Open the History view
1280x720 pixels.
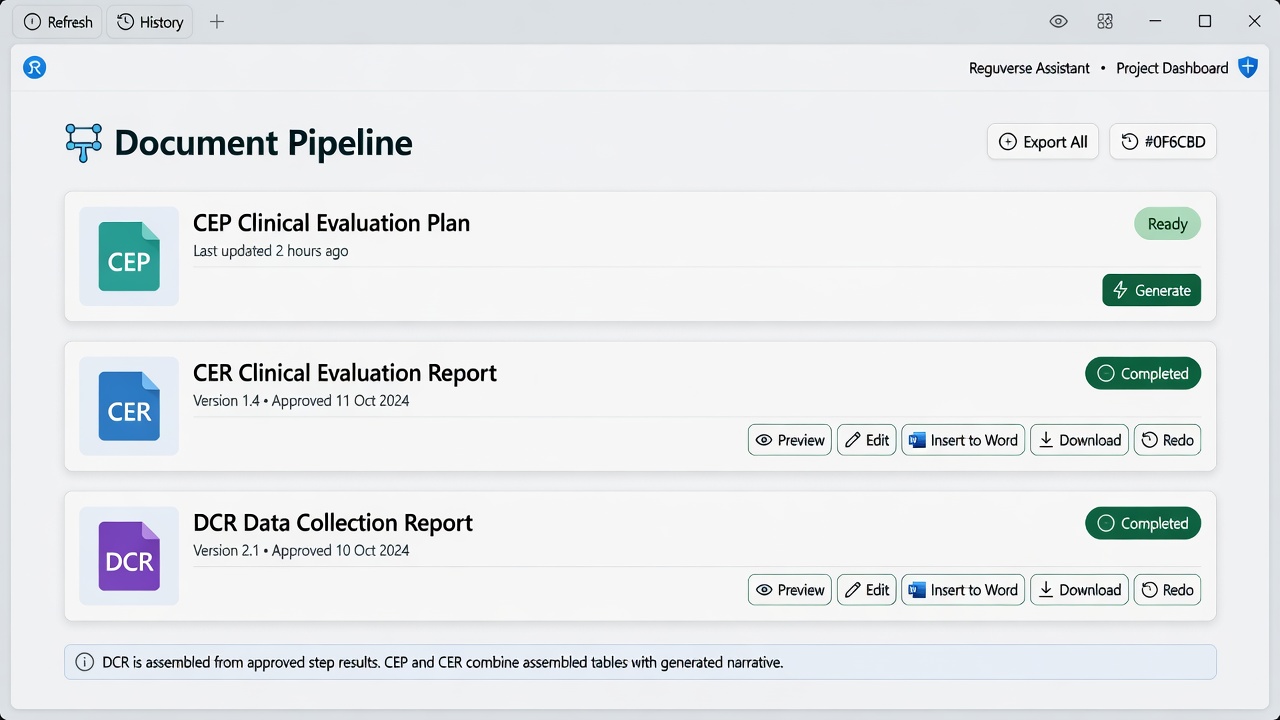coord(150,22)
